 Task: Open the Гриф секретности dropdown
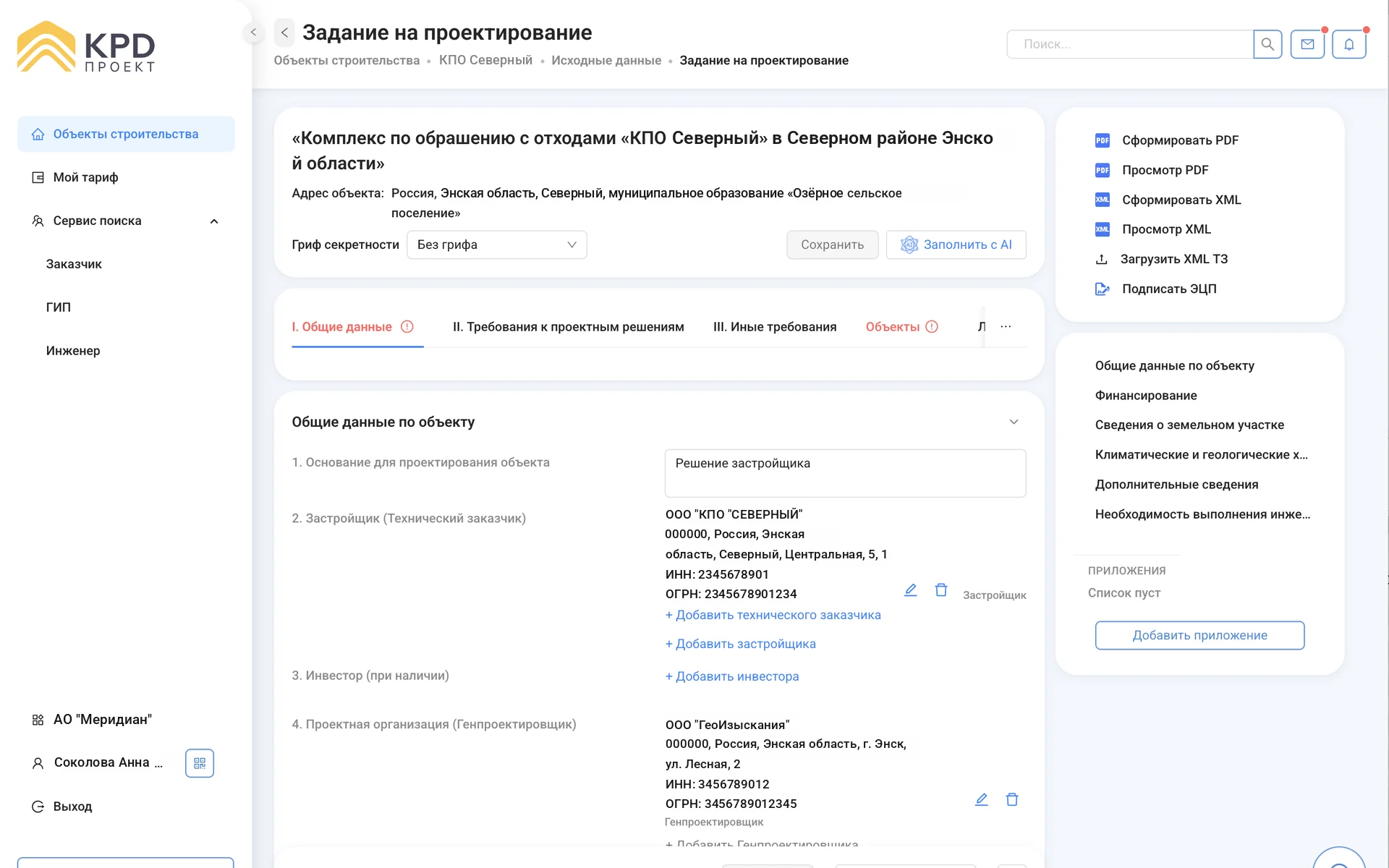tap(496, 244)
